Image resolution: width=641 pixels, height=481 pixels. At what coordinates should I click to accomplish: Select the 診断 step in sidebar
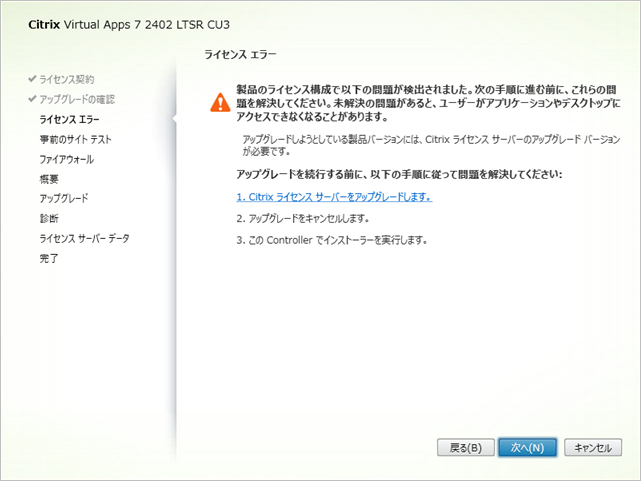49,218
